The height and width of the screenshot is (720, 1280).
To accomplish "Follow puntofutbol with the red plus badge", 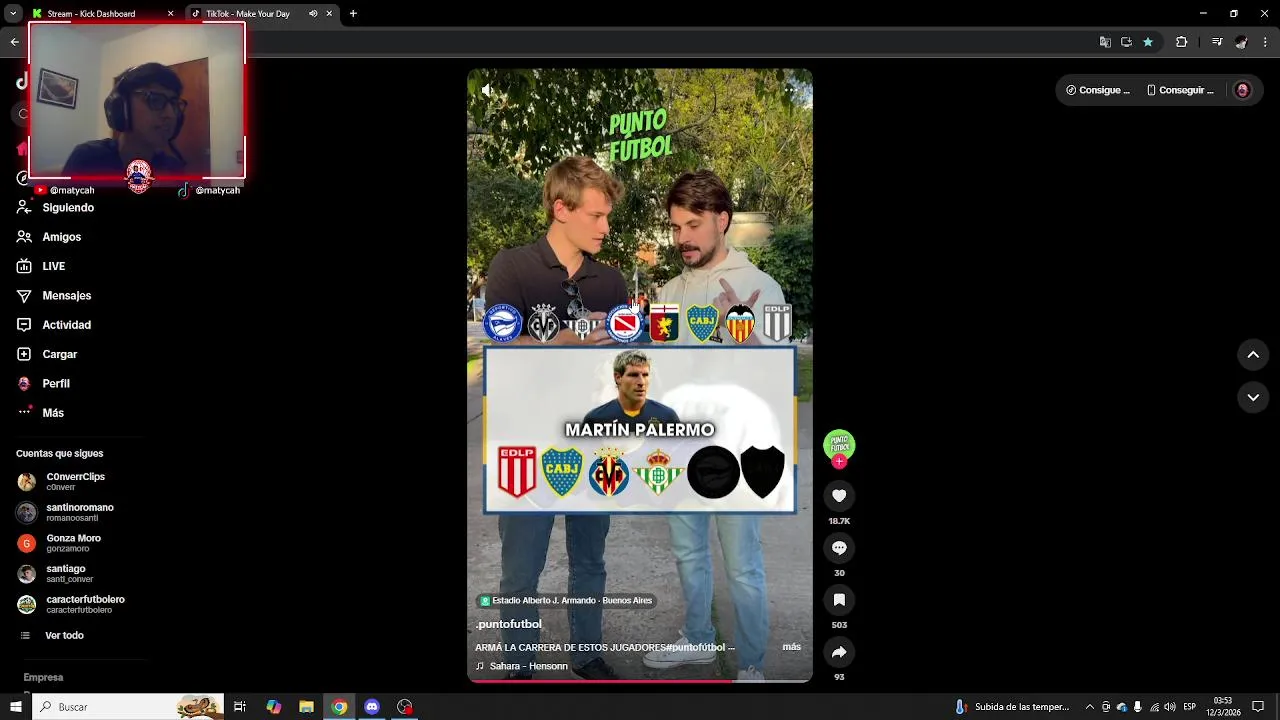I will tap(839, 462).
